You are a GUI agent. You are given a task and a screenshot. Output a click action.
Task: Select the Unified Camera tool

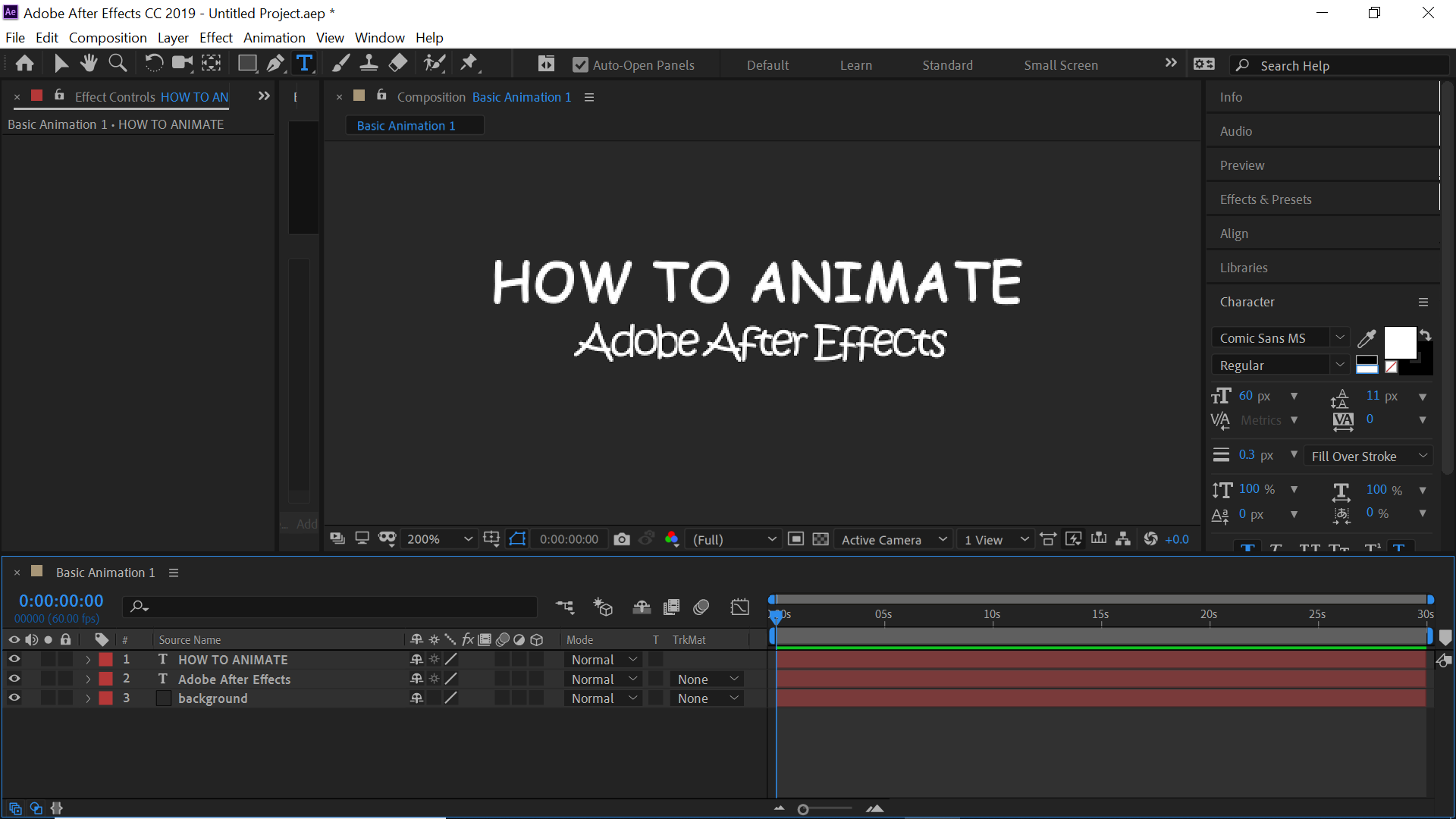click(182, 64)
